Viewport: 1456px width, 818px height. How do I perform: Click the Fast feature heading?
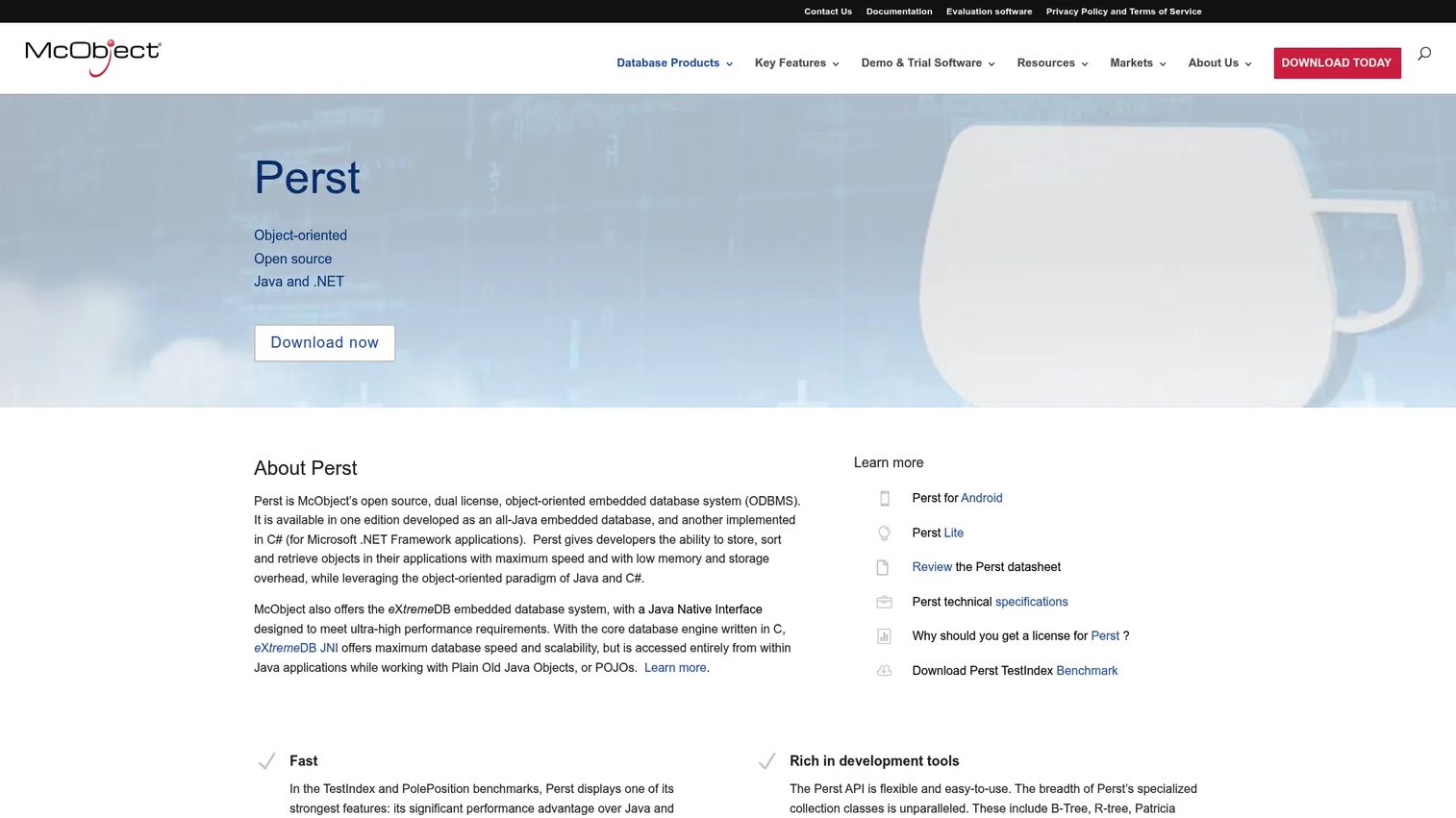[303, 761]
